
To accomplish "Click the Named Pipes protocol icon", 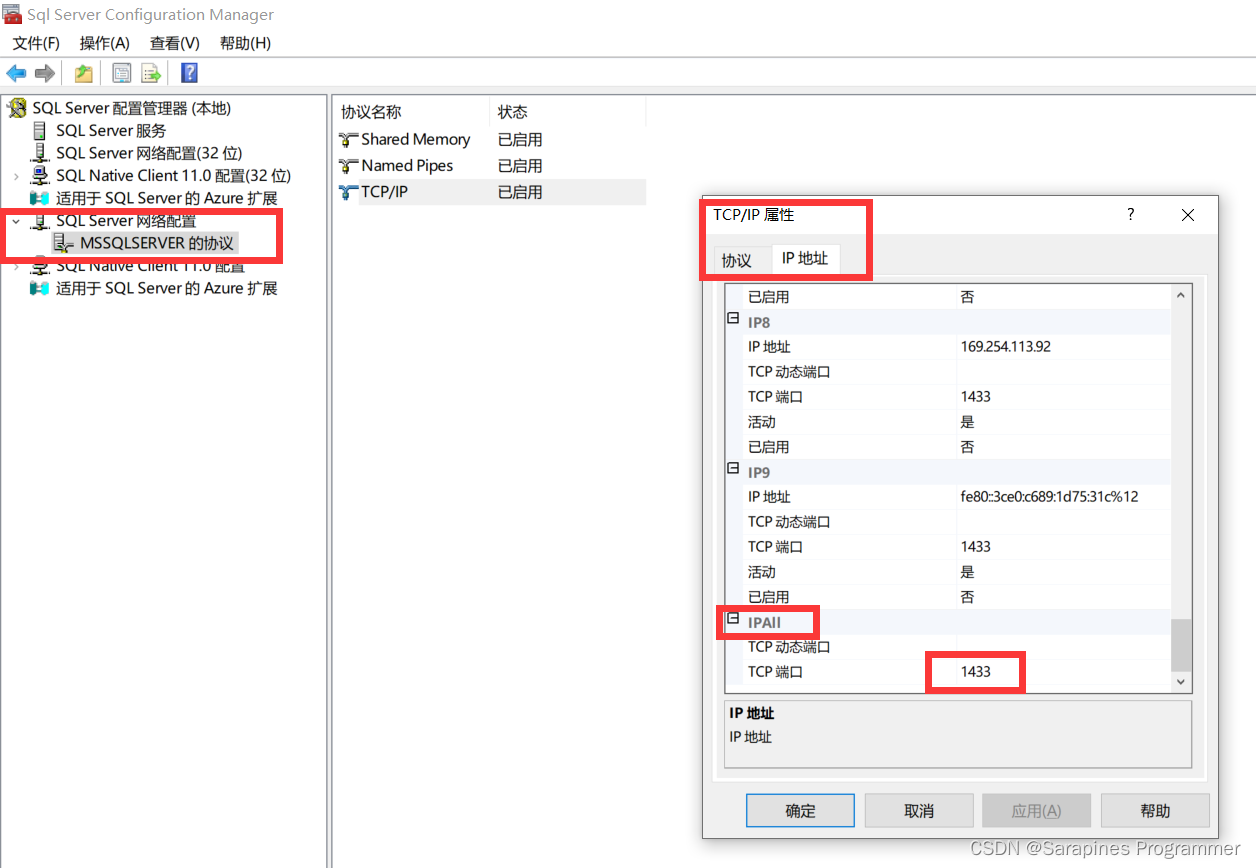I will [348, 166].
